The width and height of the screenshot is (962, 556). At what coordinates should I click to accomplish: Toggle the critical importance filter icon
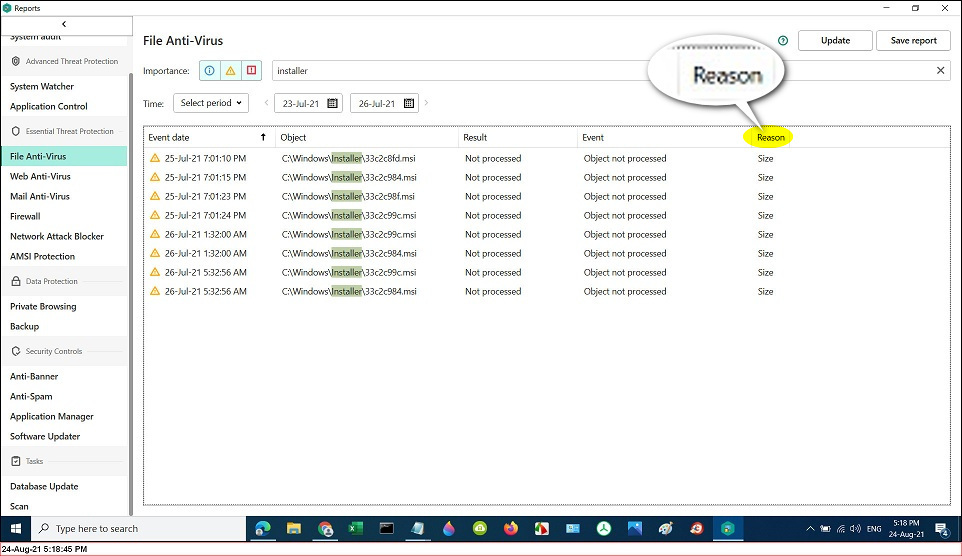252,71
